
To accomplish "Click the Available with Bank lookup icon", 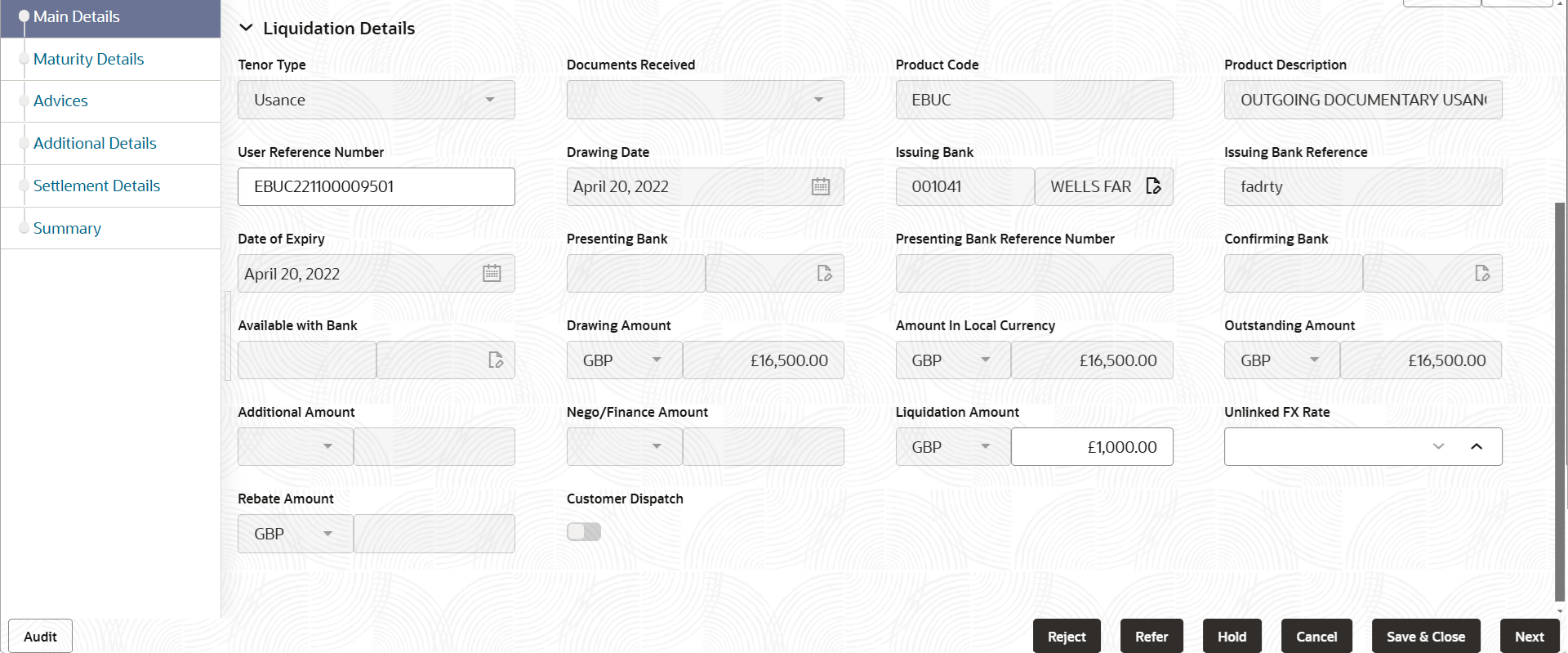I will (496, 360).
